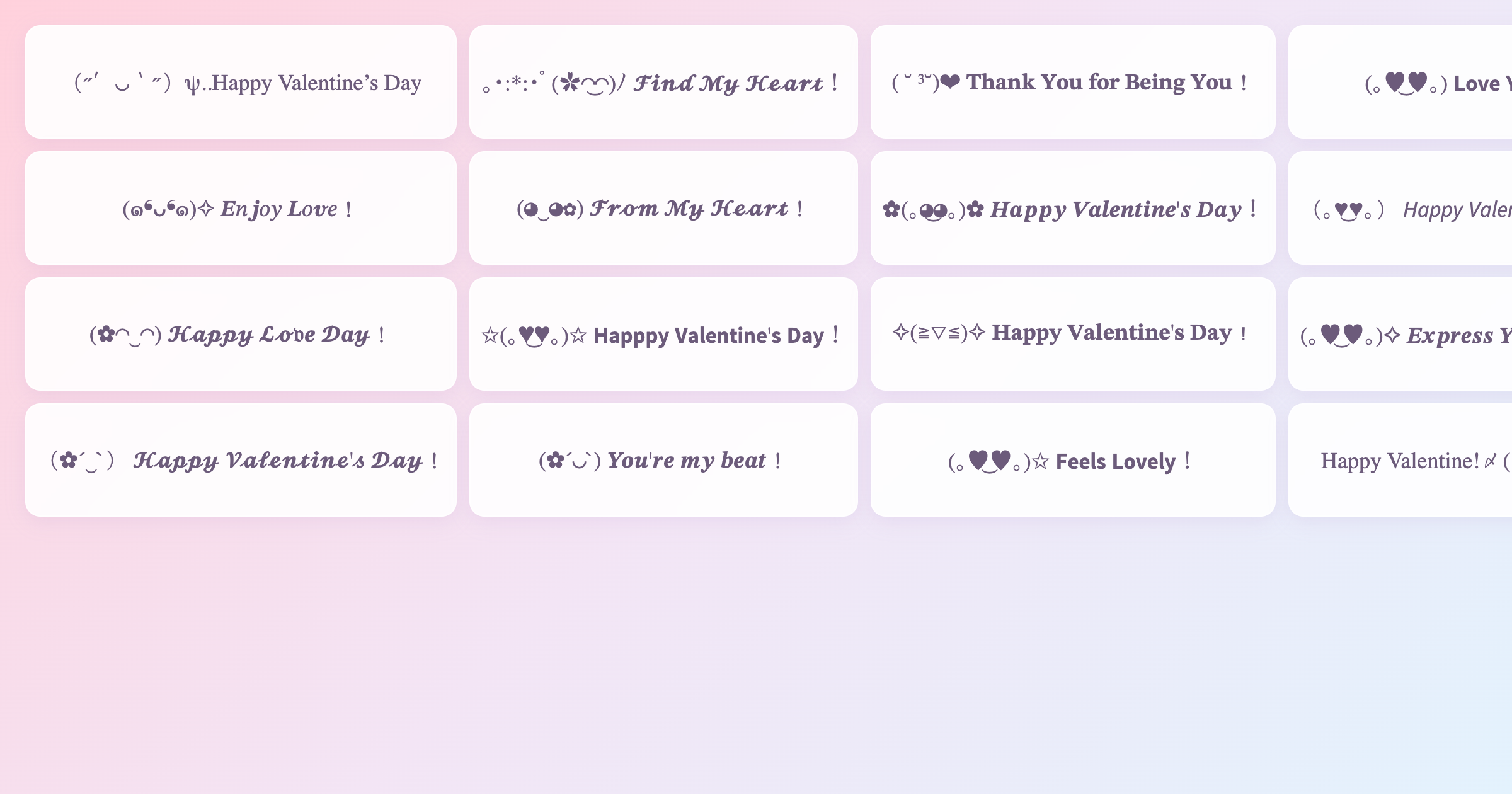
Task: Select the flower "Happy Valentine's Day!" card bottom left
Action: (x=241, y=460)
